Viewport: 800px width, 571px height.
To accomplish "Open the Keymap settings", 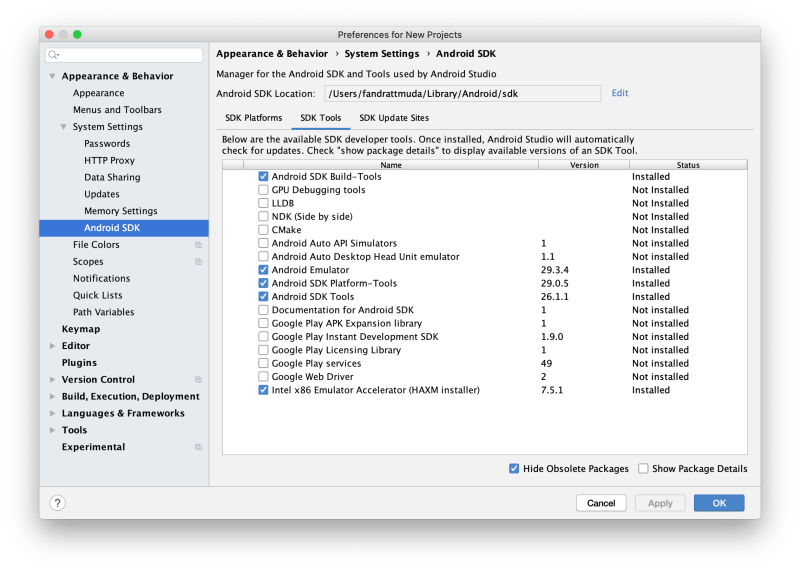I will click(x=81, y=329).
